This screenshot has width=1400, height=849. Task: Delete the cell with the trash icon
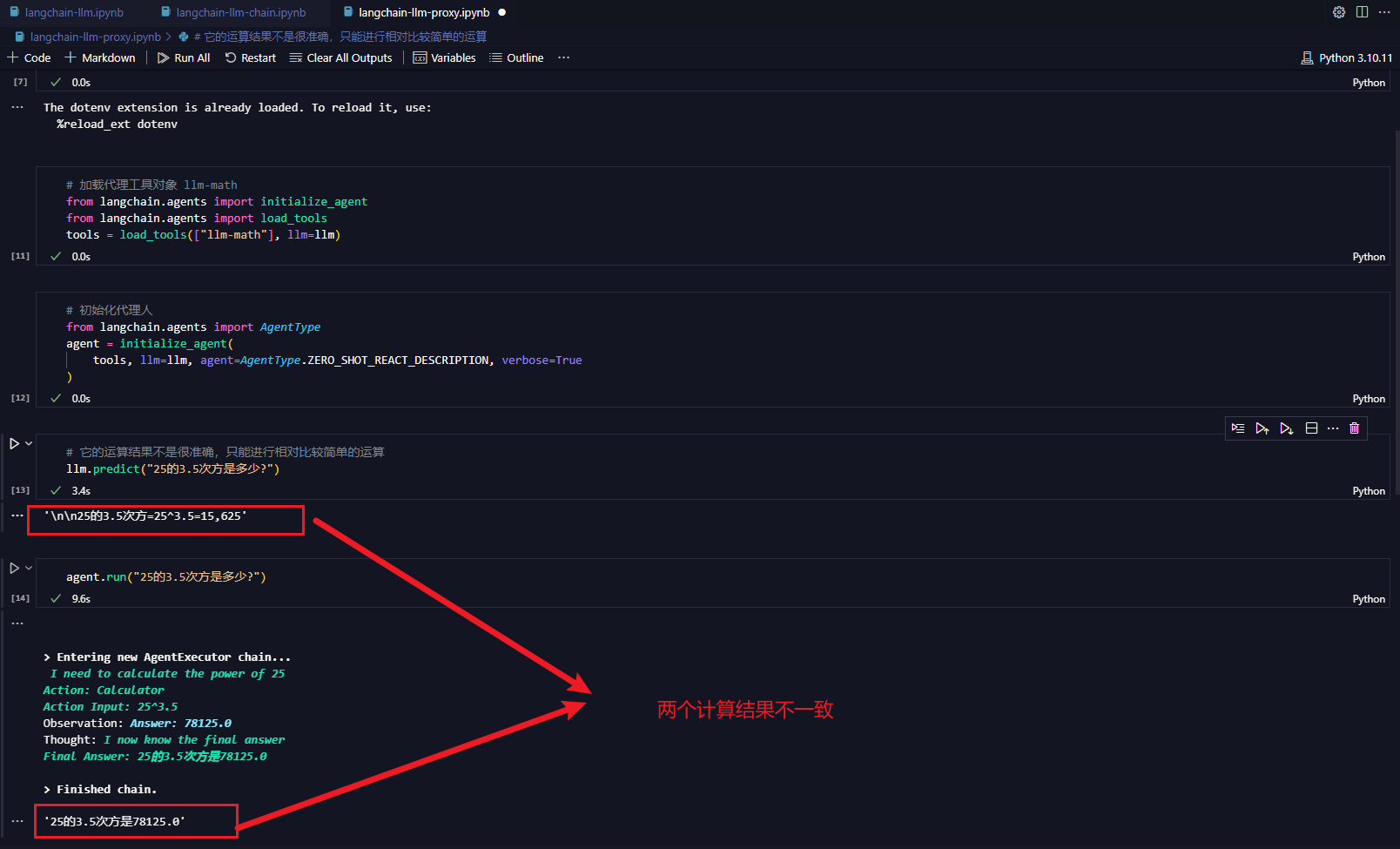[1354, 428]
